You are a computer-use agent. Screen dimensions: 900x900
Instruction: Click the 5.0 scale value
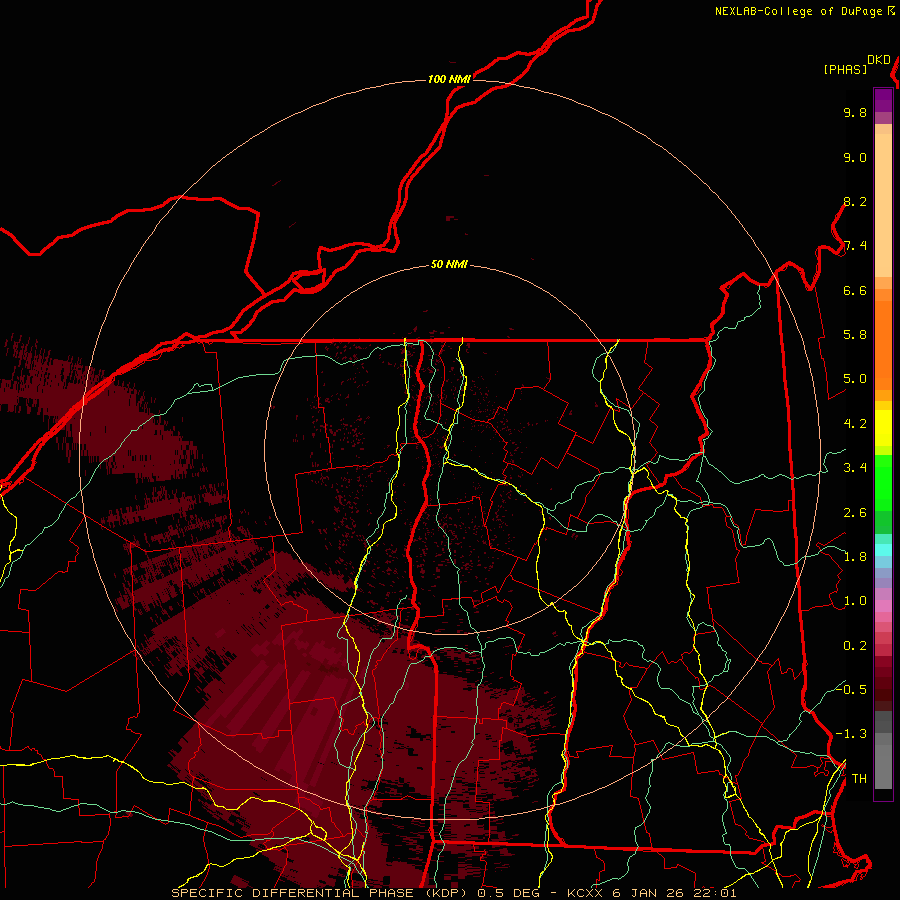[855, 379]
